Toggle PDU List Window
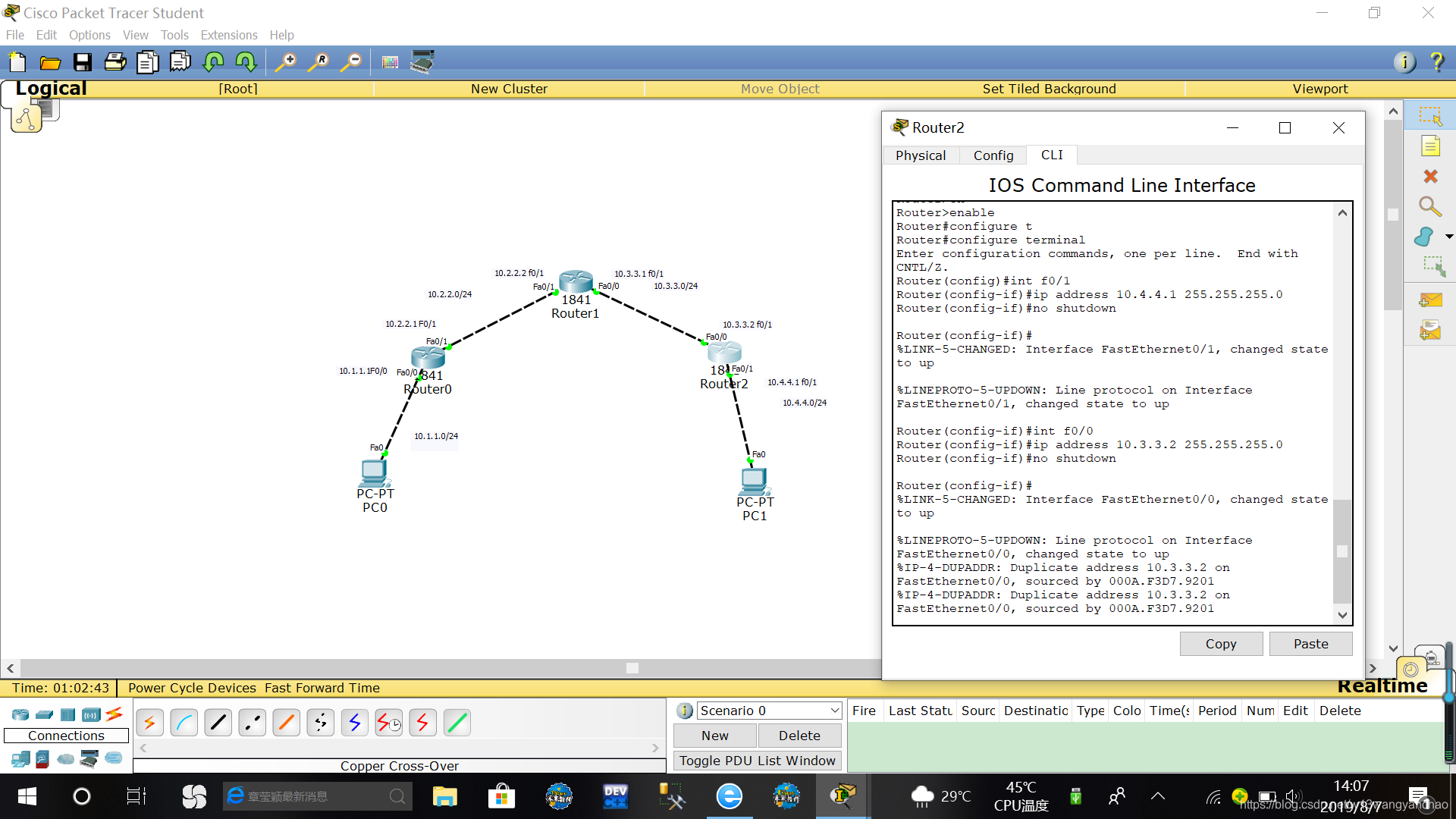This screenshot has width=1456, height=819. coord(757,761)
